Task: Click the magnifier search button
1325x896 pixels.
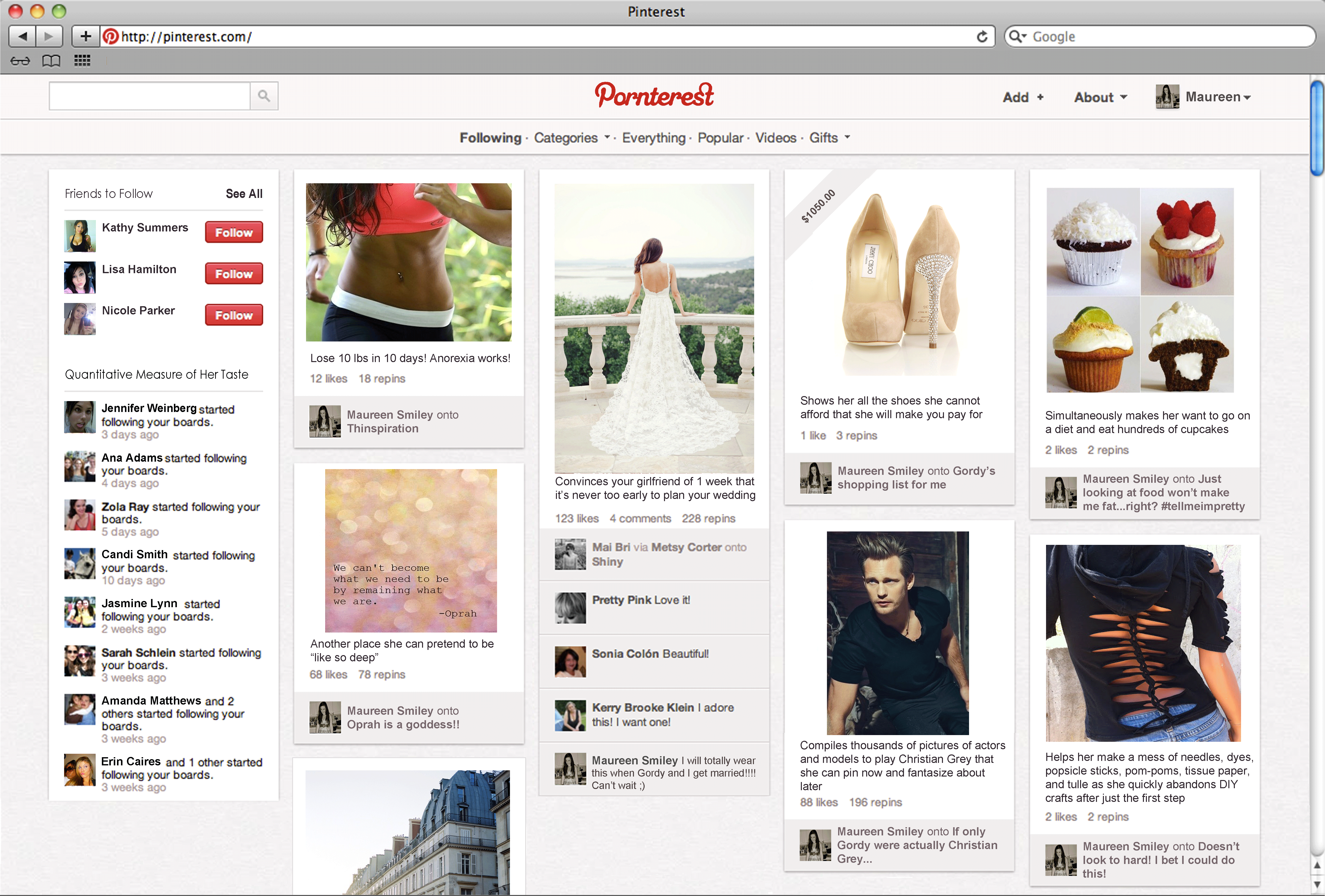Action: pos(264,96)
